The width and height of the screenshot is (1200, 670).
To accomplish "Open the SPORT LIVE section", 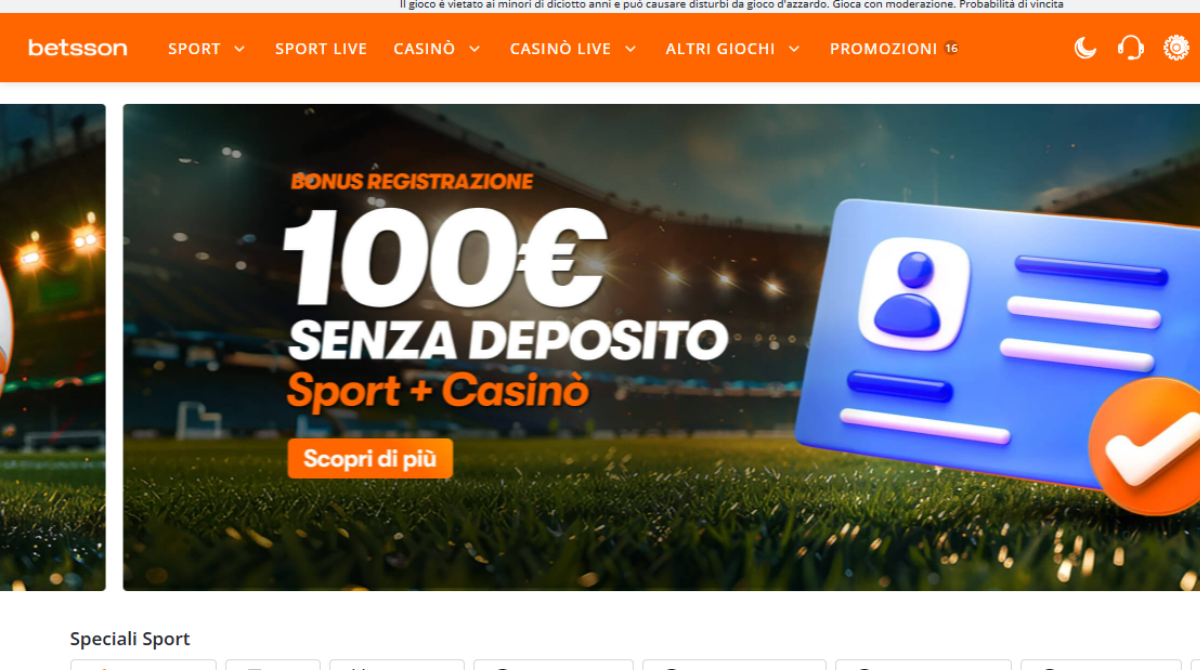I will tap(321, 48).
